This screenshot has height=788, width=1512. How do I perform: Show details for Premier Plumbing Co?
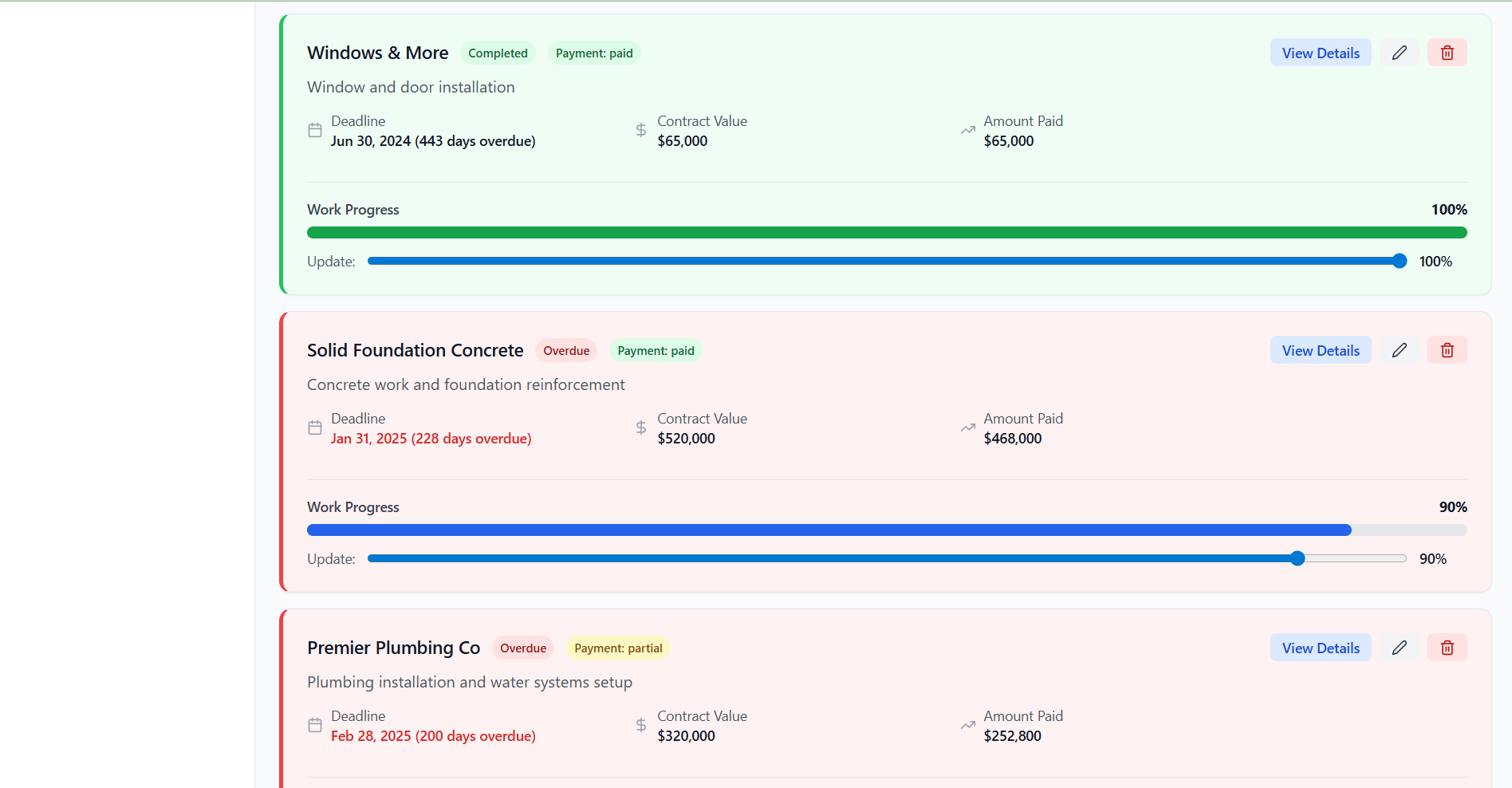pos(1320,648)
